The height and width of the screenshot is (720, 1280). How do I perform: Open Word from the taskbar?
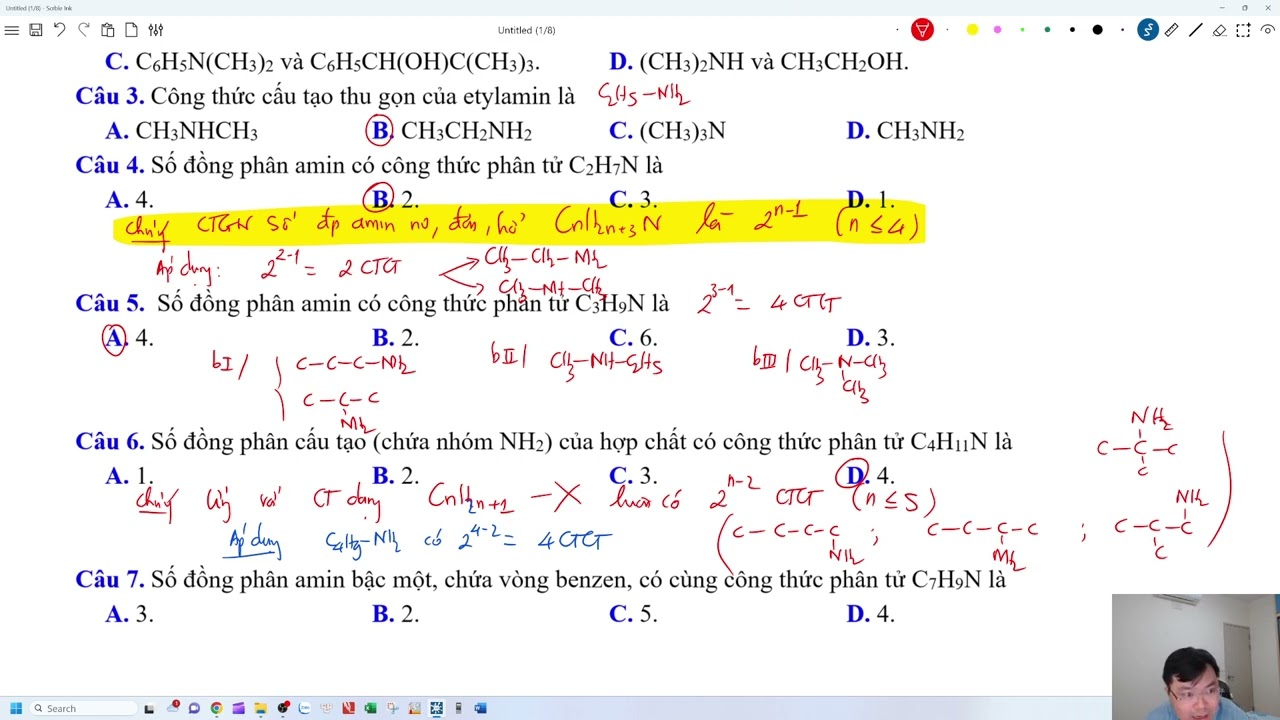[480, 708]
